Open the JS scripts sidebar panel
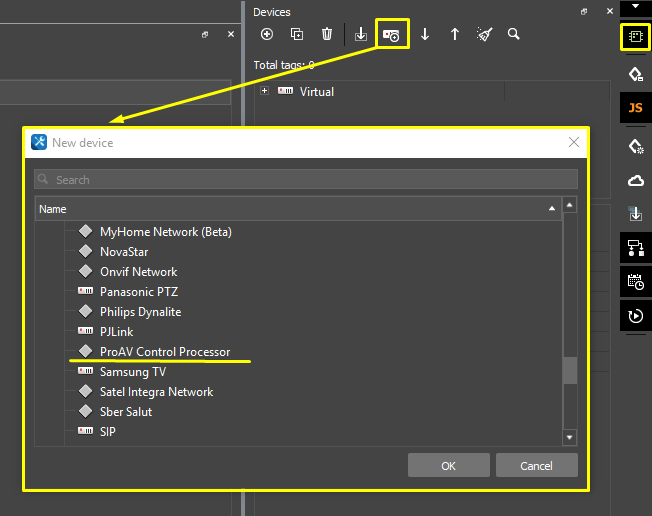The height and width of the screenshot is (516, 652). 635,108
